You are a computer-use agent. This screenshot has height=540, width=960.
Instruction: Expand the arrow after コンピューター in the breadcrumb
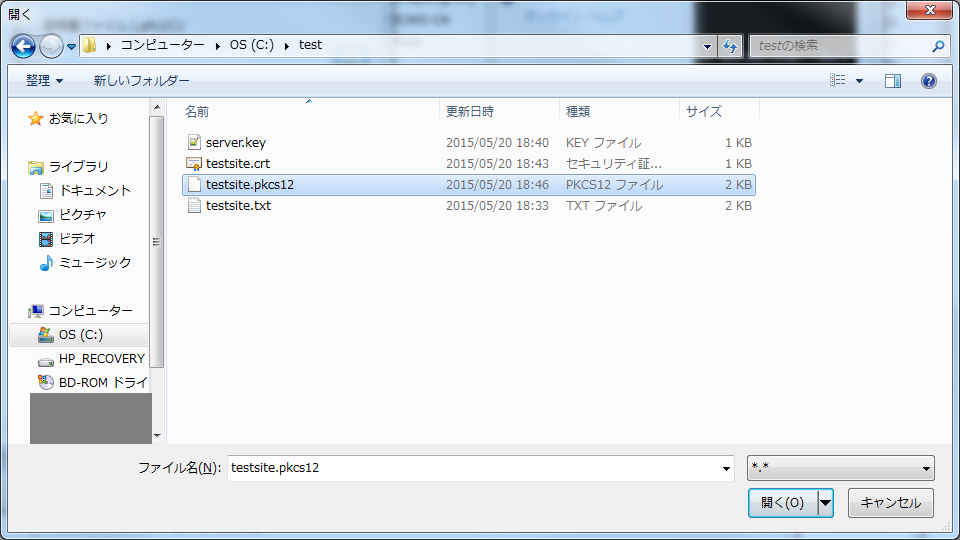[217, 46]
